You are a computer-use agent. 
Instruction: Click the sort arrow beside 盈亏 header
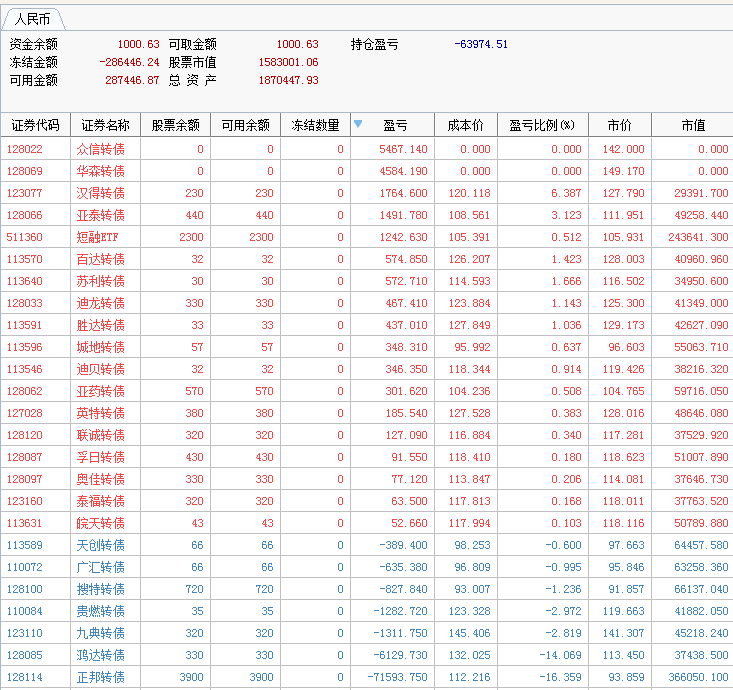click(x=358, y=125)
